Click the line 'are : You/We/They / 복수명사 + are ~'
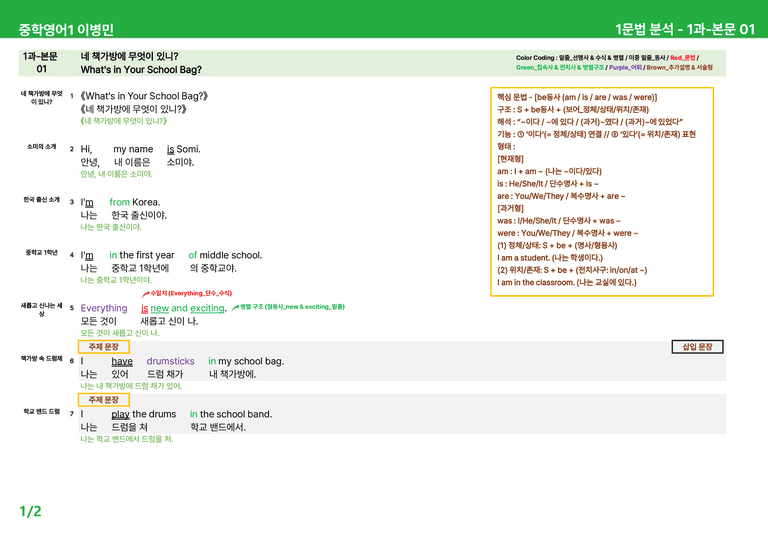768x543 pixels. (x=561, y=196)
